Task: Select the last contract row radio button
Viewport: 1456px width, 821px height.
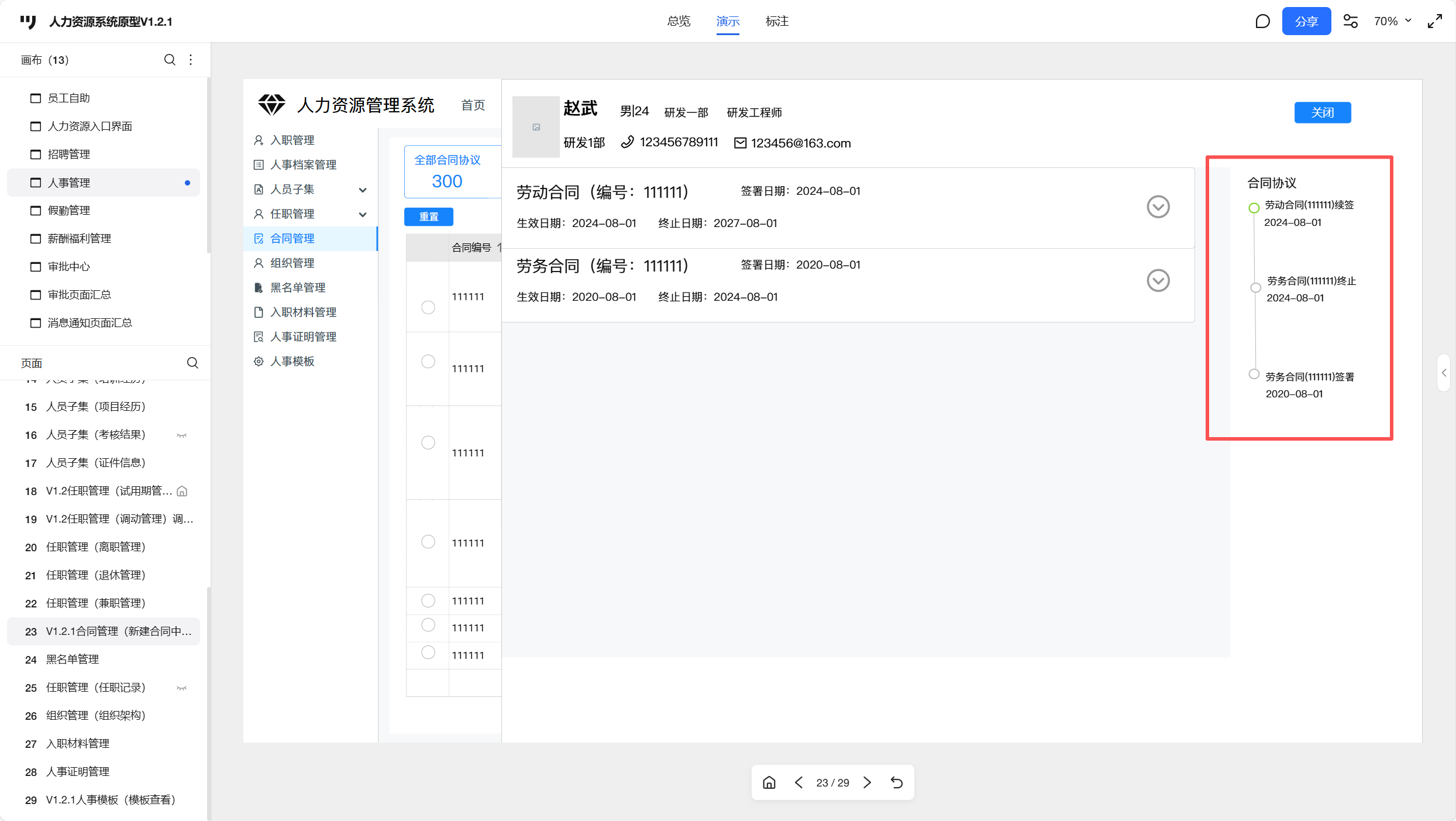Action: [x=428, y=652]
